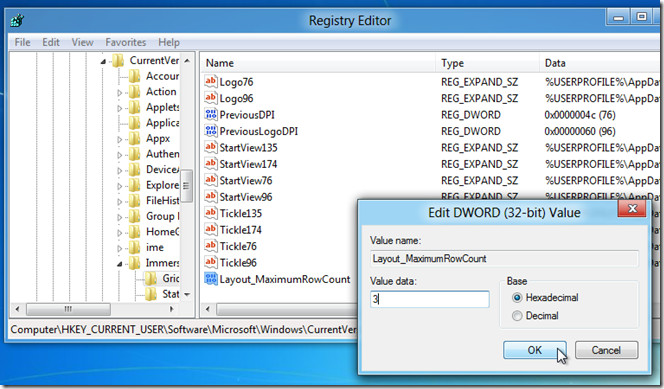Screen dimensions: 664x389
Task: Maximize the Registry Editor window
Action: coord(642,17)
